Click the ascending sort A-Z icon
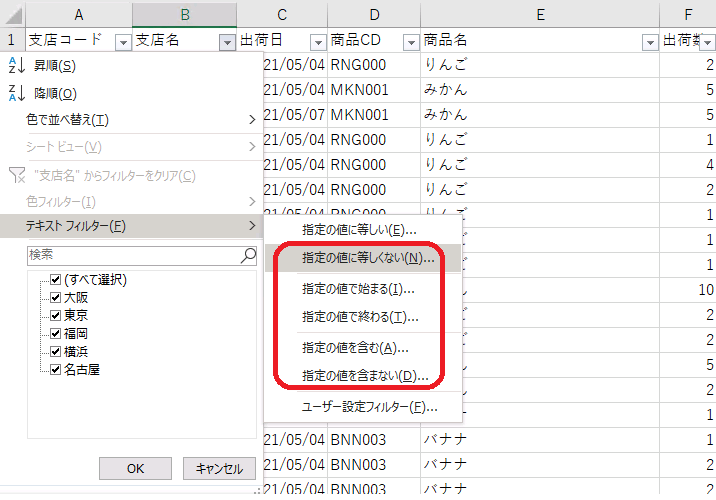716x500 pixels. pyautogui.click(x=14, y=66)
